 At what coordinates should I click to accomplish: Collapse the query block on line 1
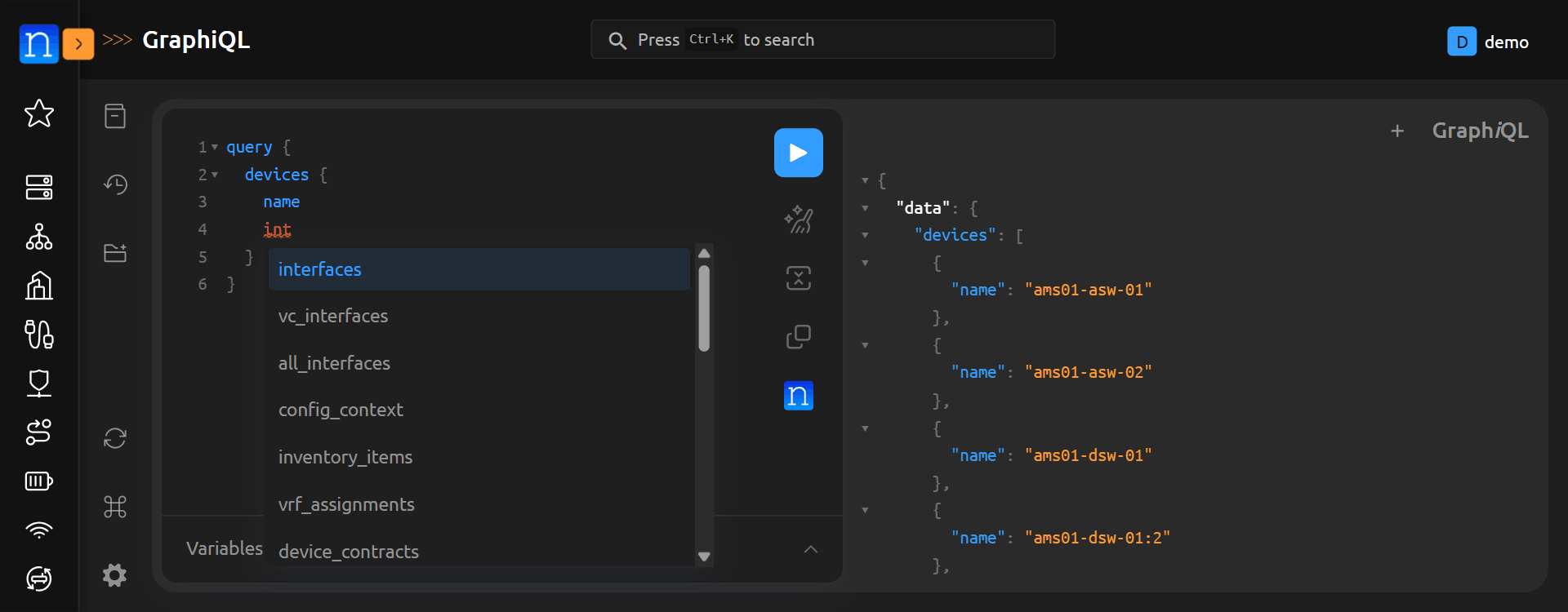(x=215, y=148)
